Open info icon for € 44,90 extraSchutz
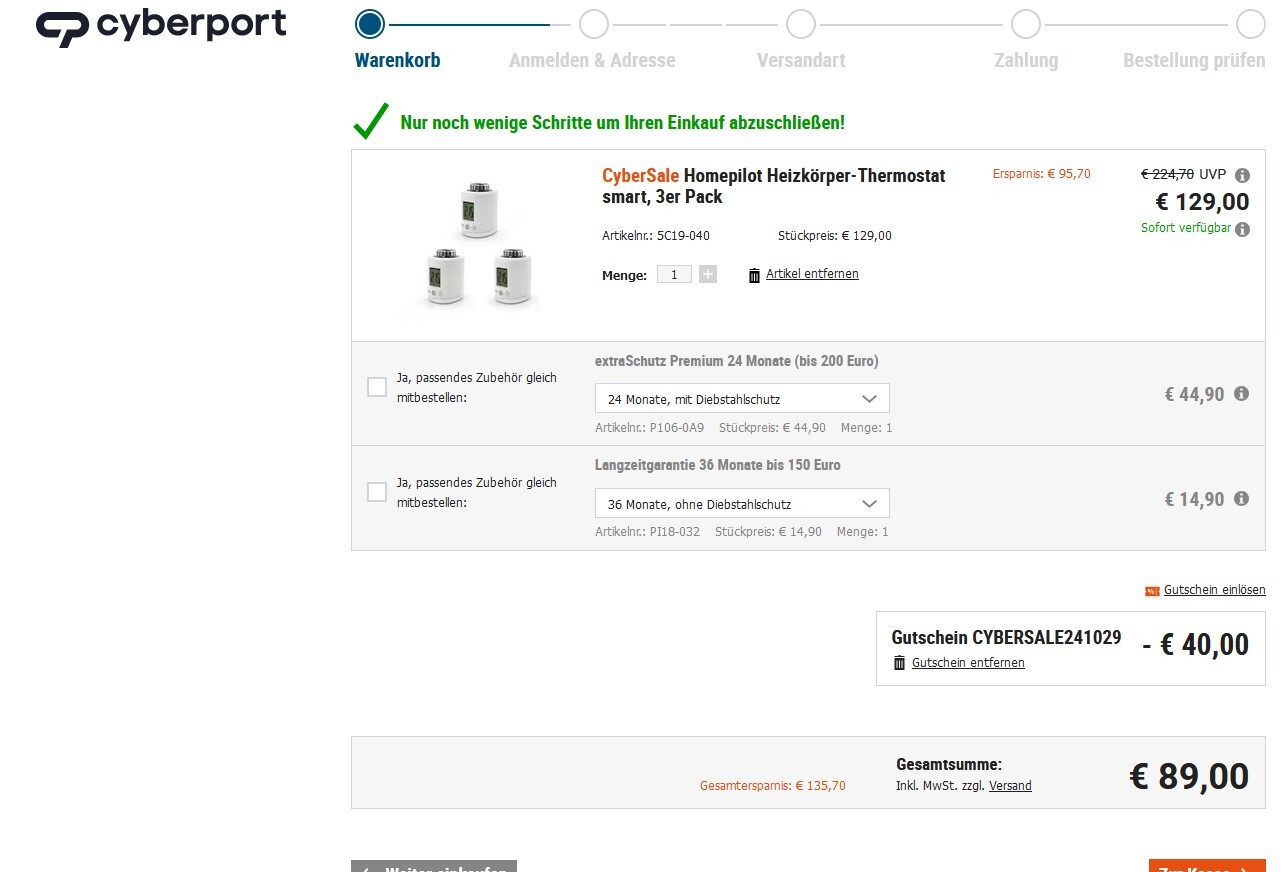The width and height of the screenshot is (1284, 872). tap(1241, 394)
